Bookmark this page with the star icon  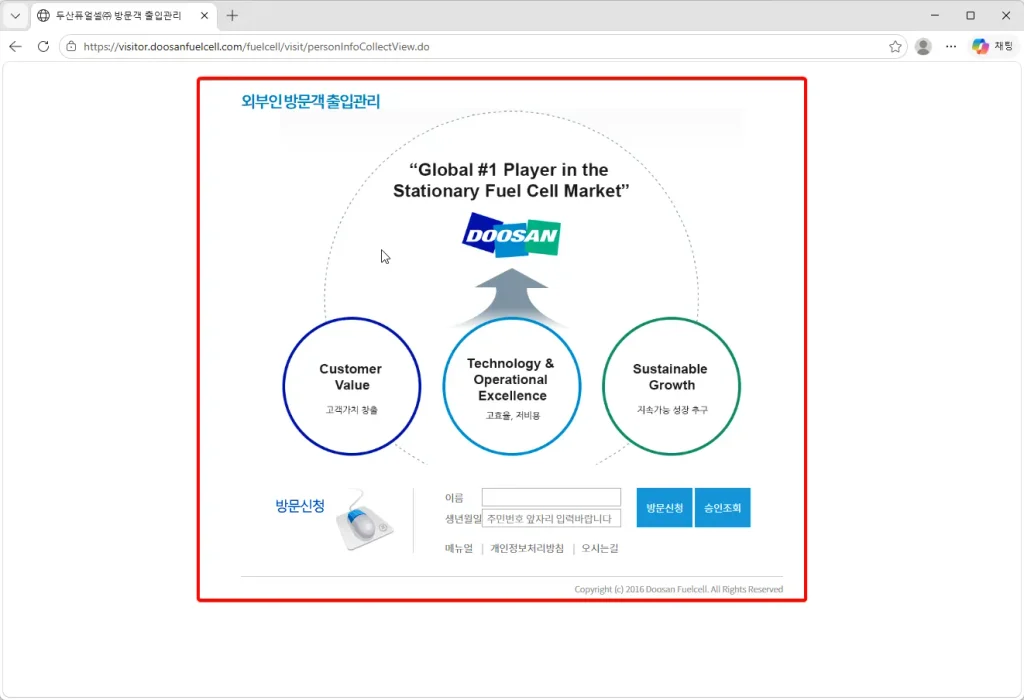[895, 46]
